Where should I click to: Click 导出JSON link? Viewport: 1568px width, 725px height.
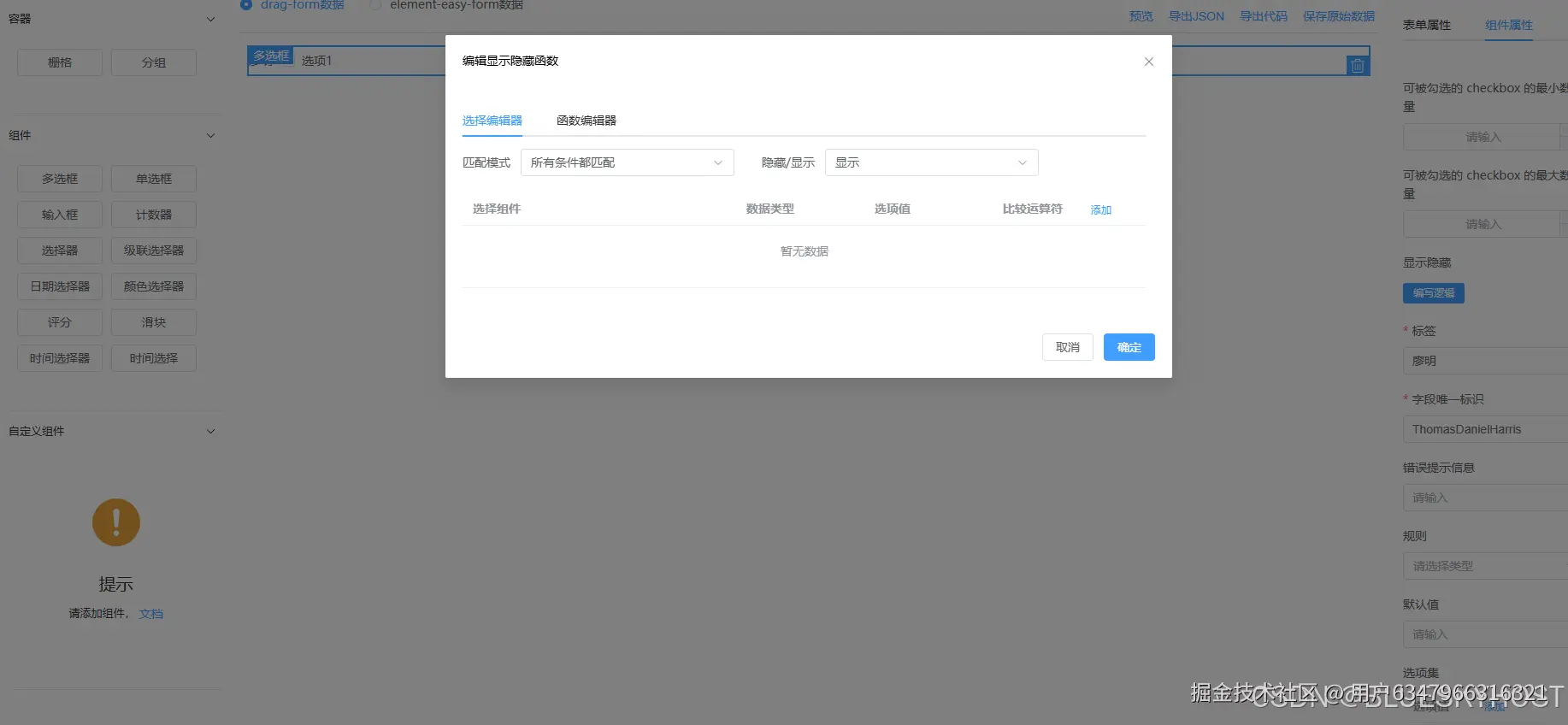1196,16
